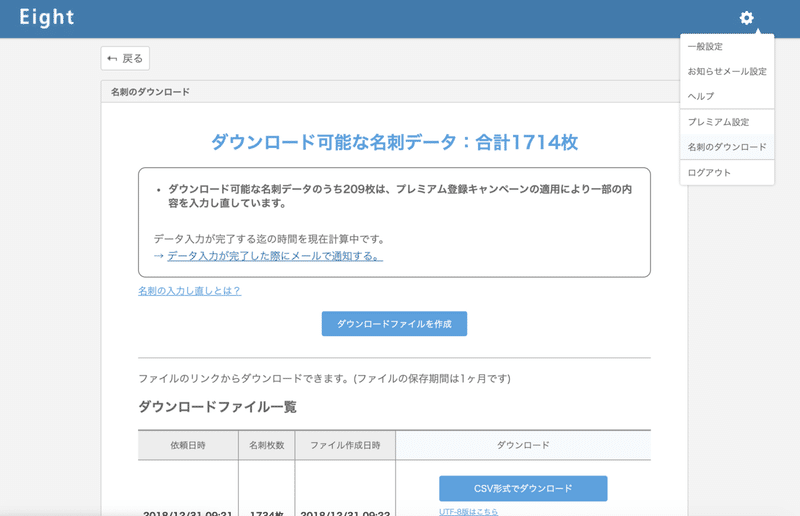Click the 名刺枚数 column header
The image size is (800, 516).
266,445
